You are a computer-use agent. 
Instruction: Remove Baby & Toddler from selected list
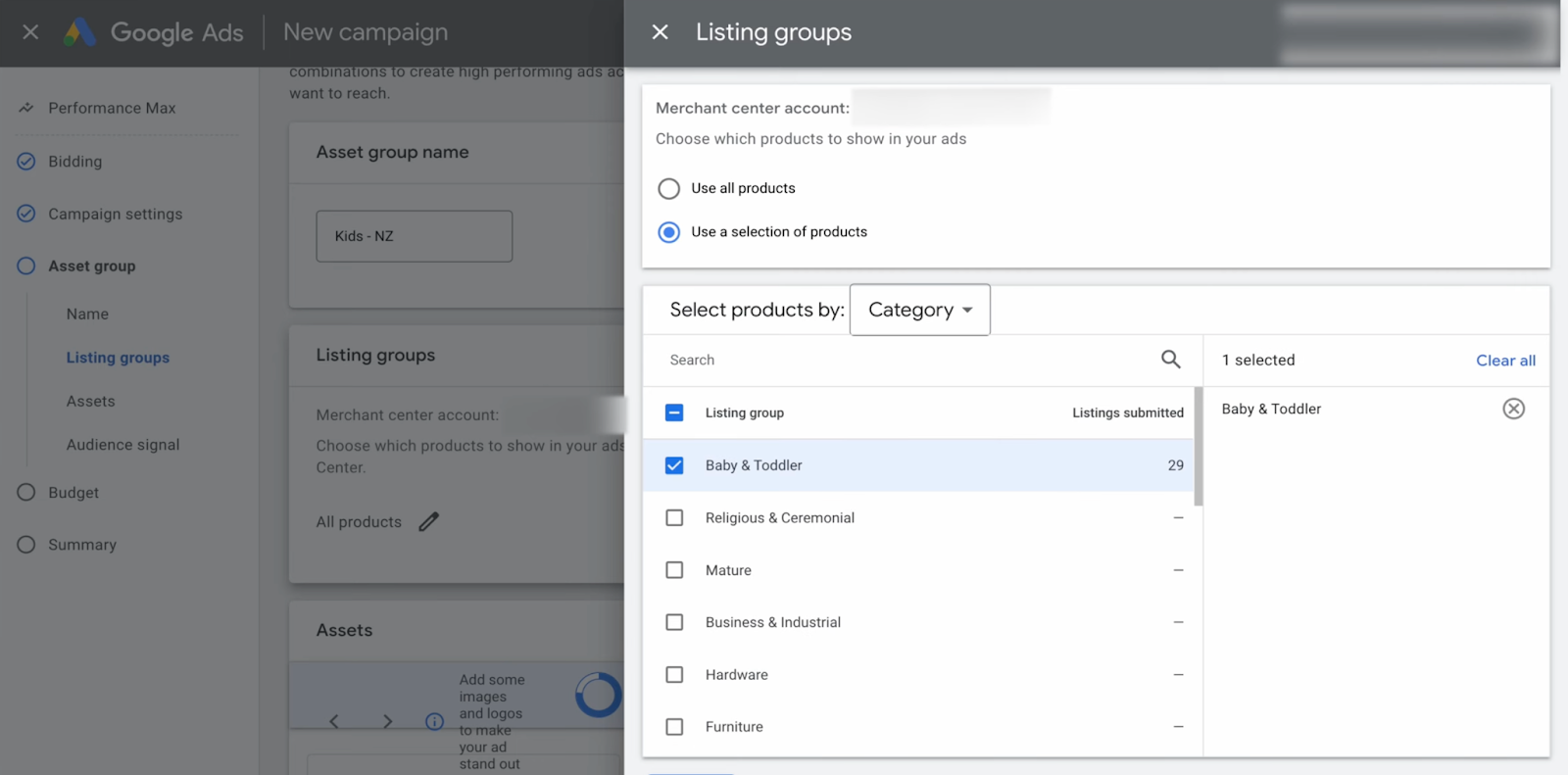coord(1513,409)
